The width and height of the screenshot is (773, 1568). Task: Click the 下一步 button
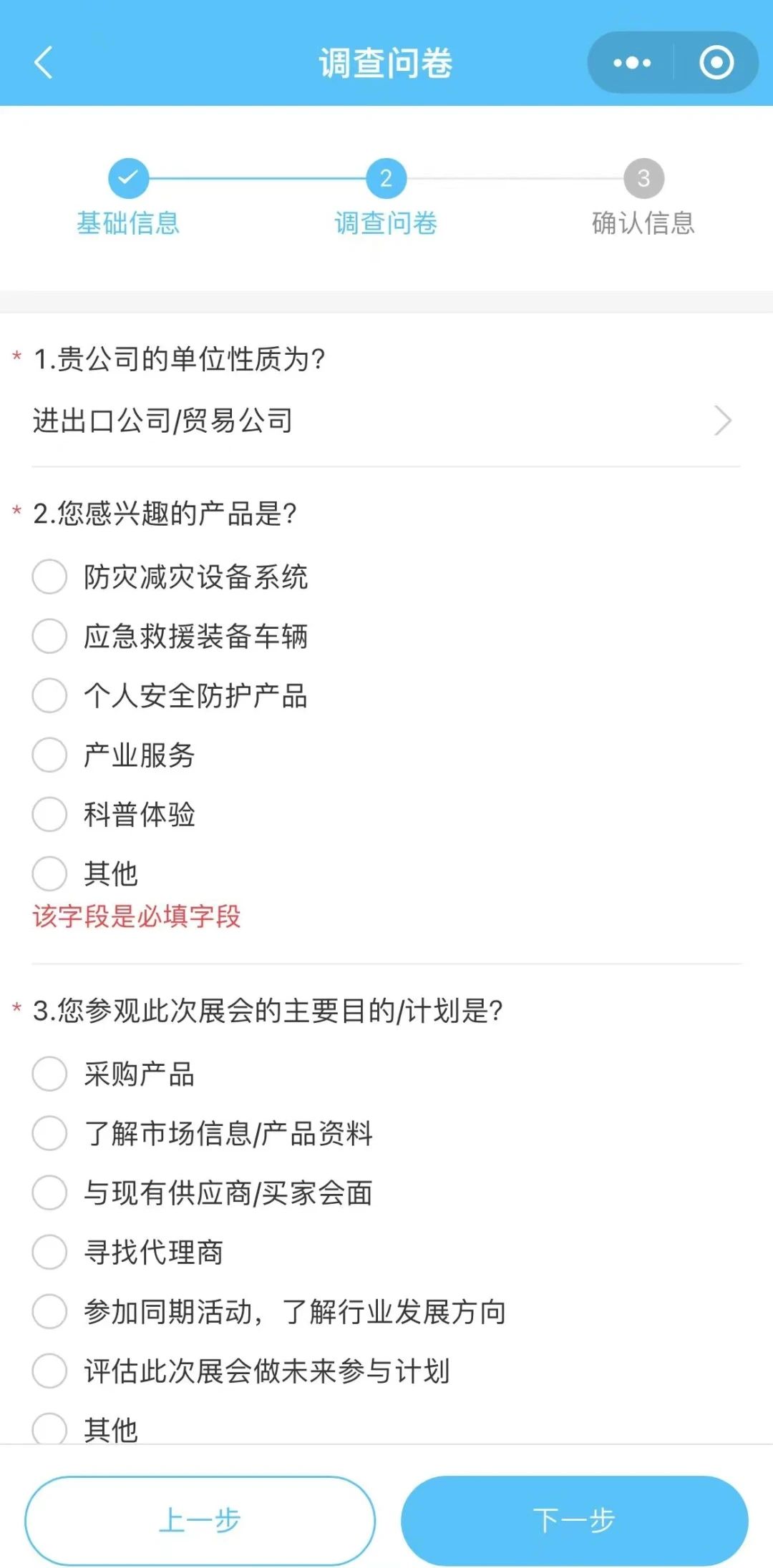[575, 1521]
